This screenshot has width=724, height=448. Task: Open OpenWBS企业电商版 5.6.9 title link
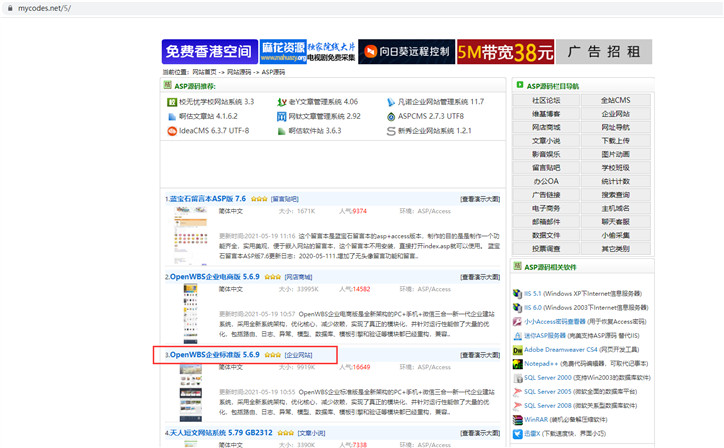(x=215, y=277)
